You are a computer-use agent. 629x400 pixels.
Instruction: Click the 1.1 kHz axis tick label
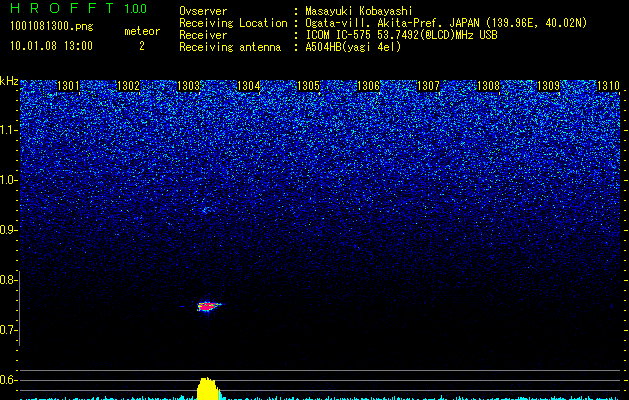click(x=8, y=130)
